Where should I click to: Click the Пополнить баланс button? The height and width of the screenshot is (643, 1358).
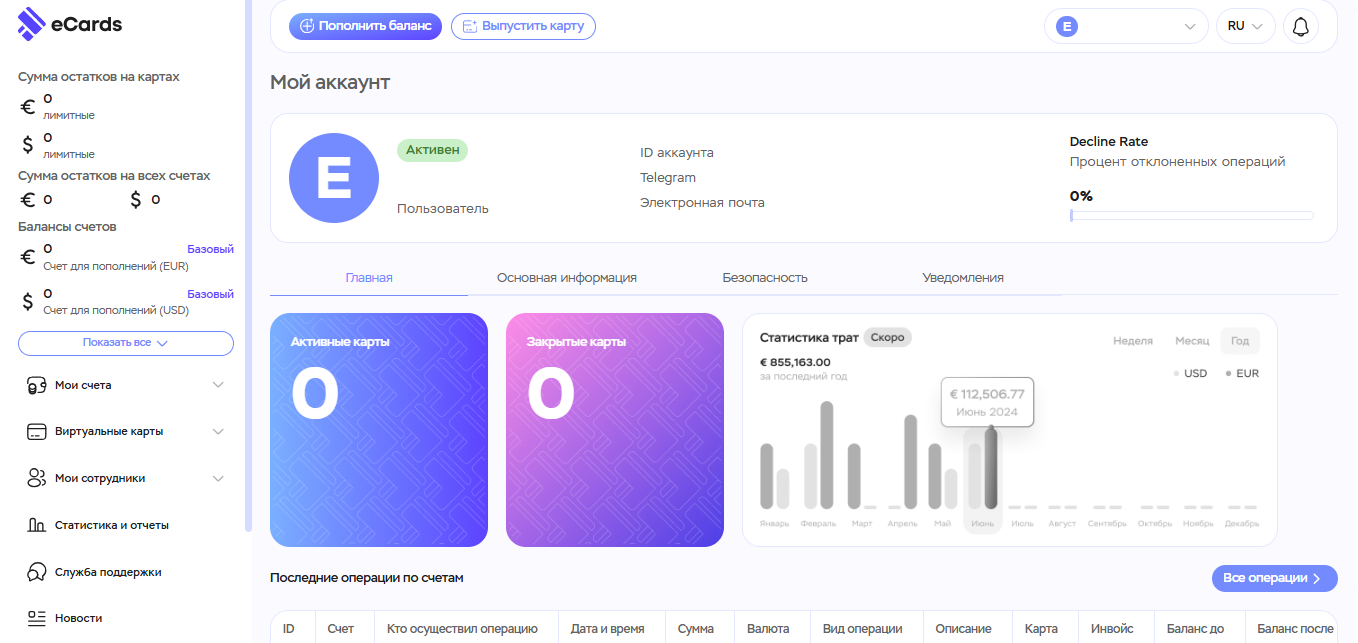pyautogui.click(x=365, y=26)
